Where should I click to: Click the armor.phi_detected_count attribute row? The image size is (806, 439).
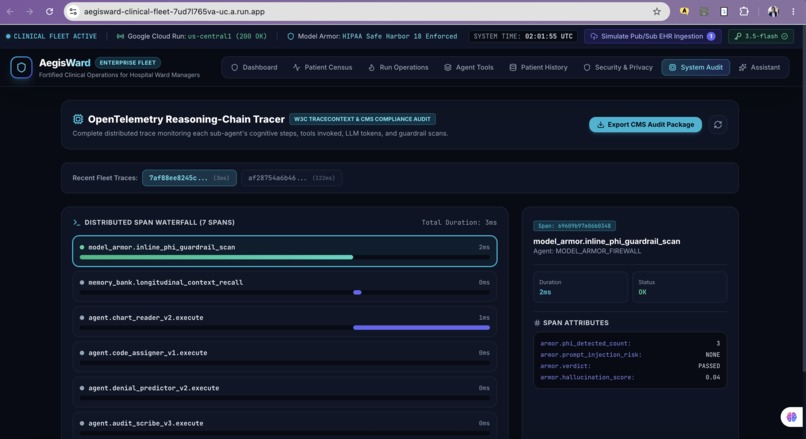point(630,343)
